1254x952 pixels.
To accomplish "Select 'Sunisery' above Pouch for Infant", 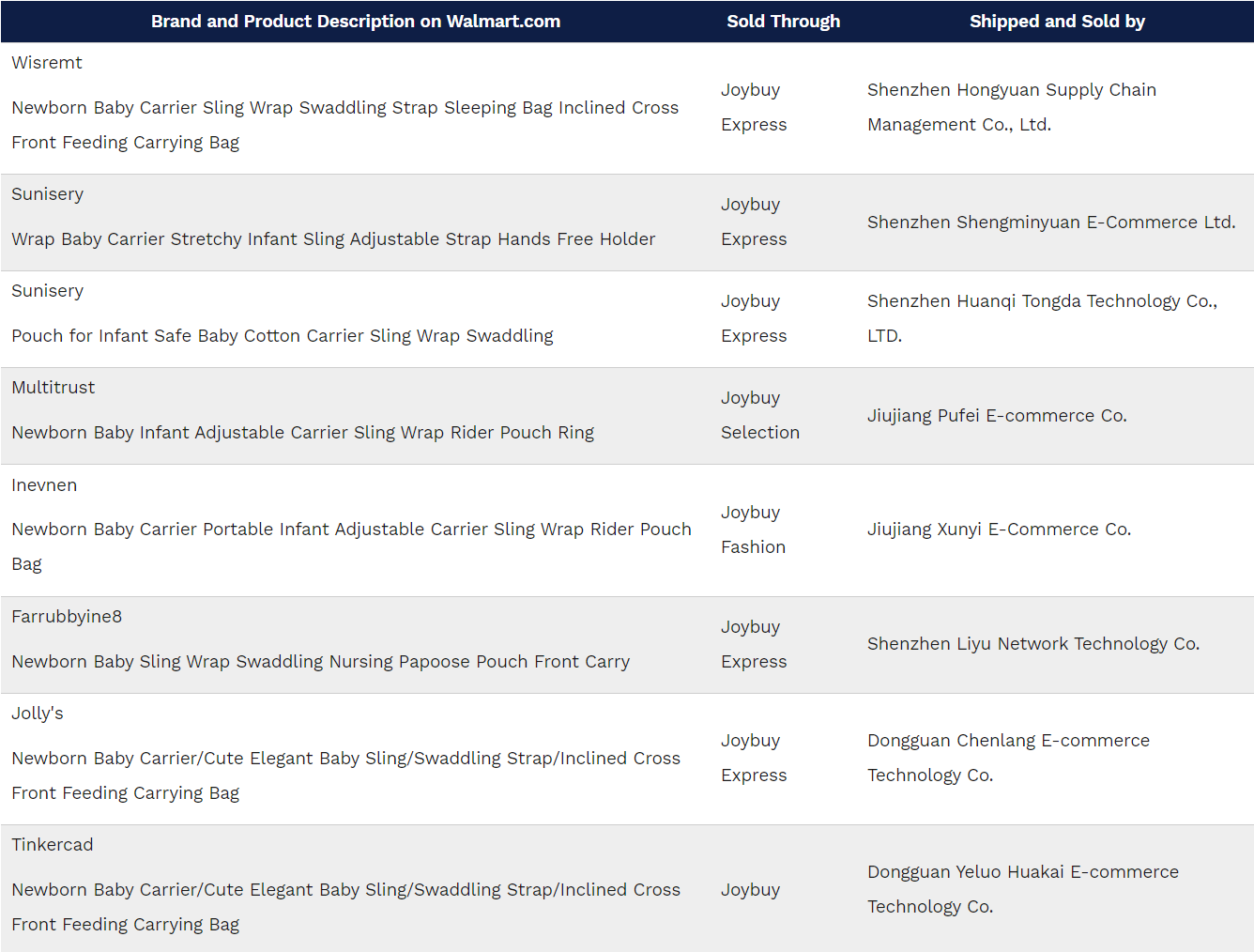I will 47,291.
